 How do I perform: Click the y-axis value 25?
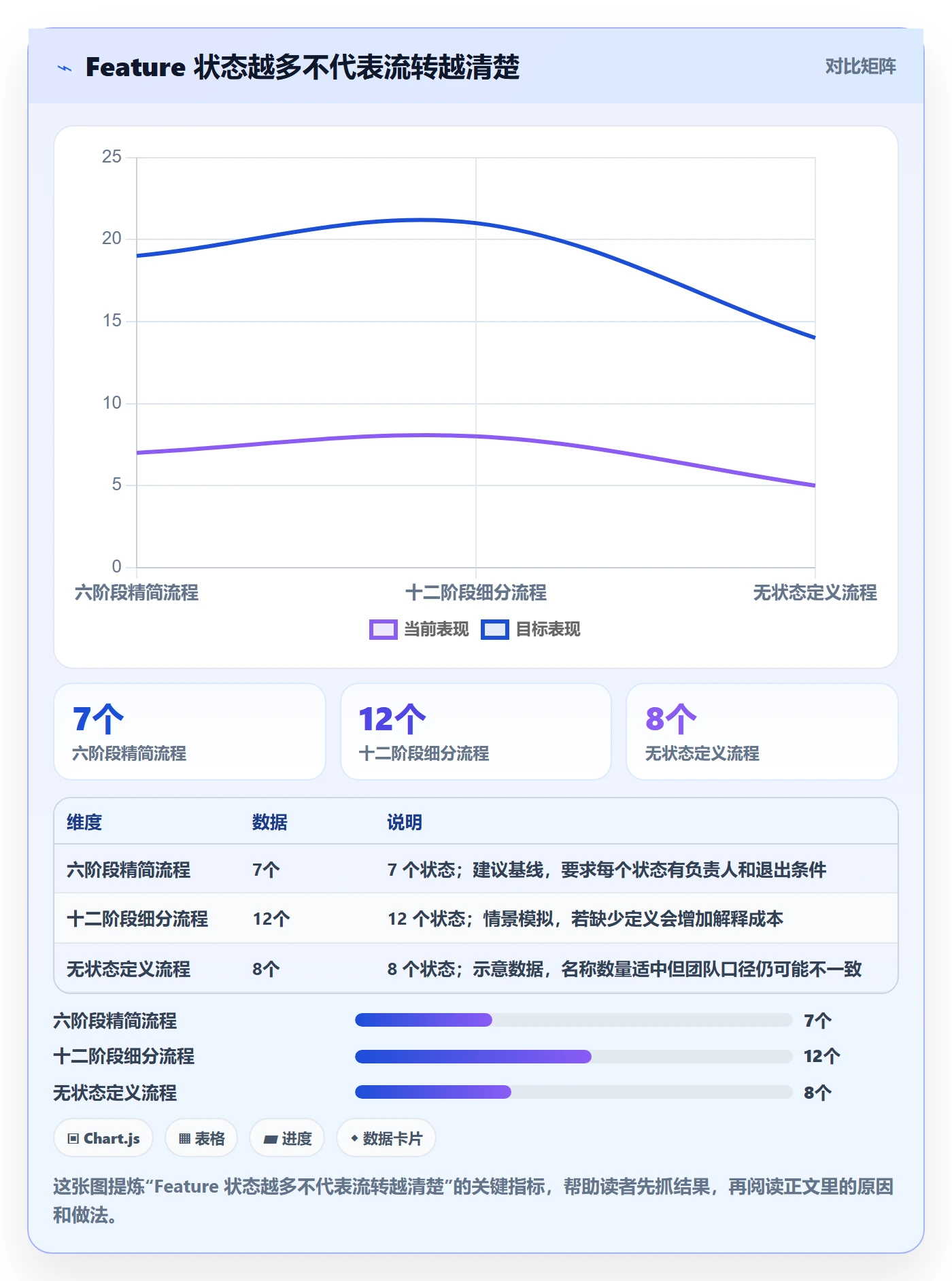(112, 157)
